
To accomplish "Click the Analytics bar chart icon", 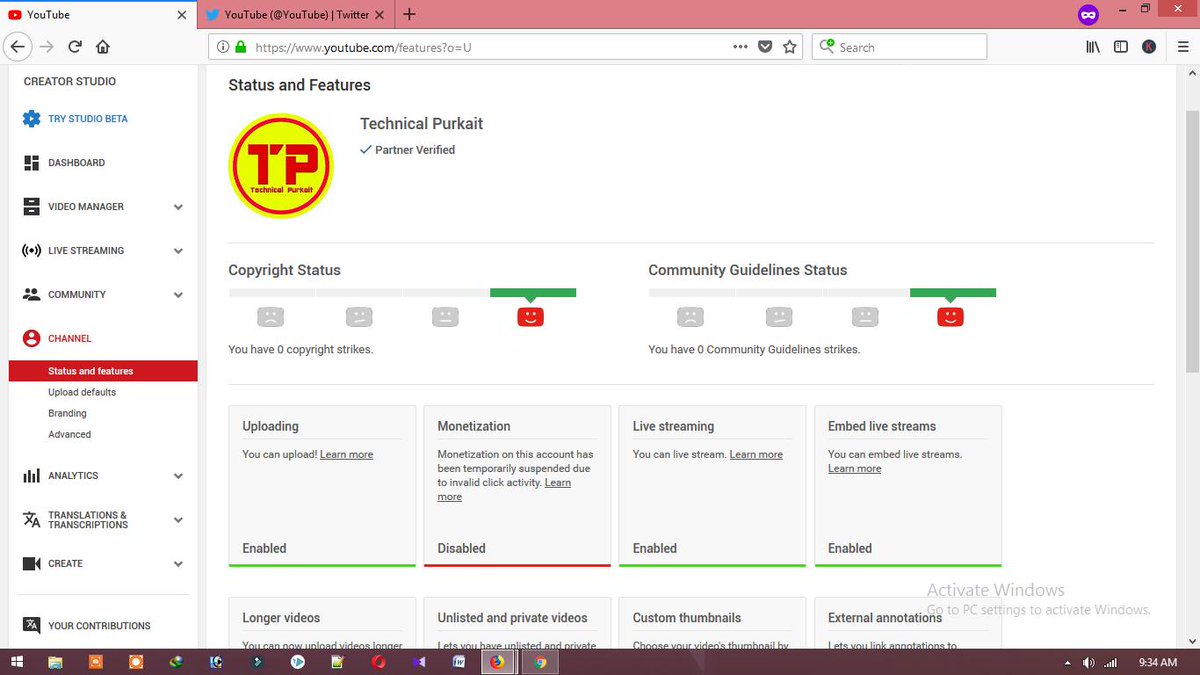I will pyautogui.click(x=31, y=476).
